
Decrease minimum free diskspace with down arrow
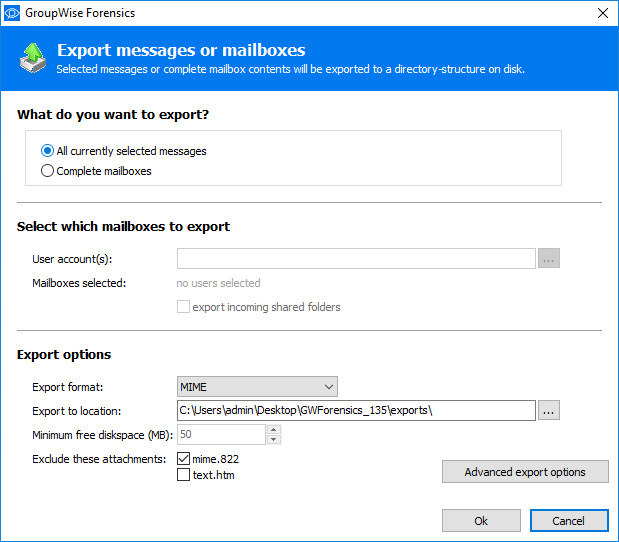[274, 440]
